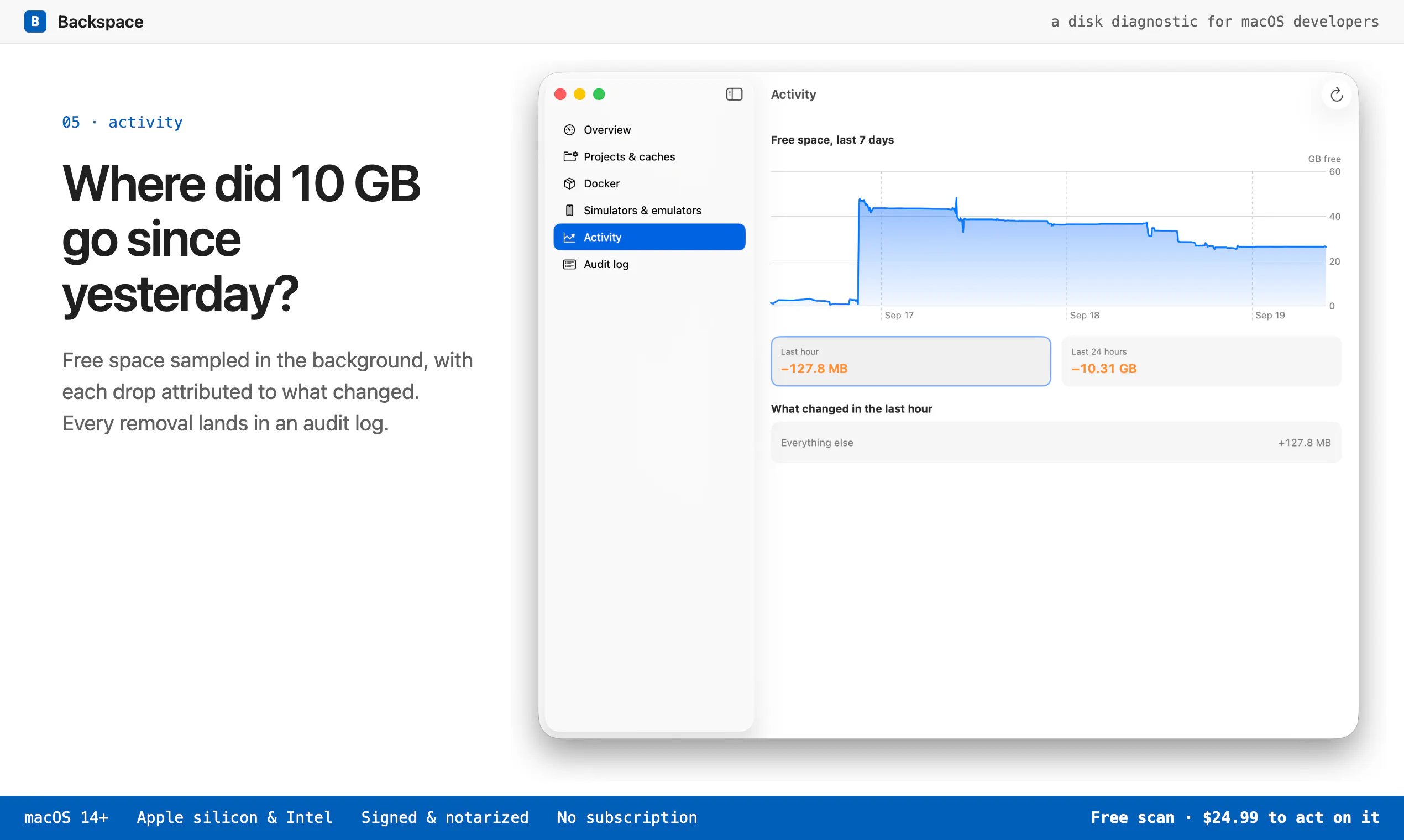Click "Apple silicon & Intel" in footer
The height and width of the screenshot is (840, 1404).
click(x=234, y=817)
